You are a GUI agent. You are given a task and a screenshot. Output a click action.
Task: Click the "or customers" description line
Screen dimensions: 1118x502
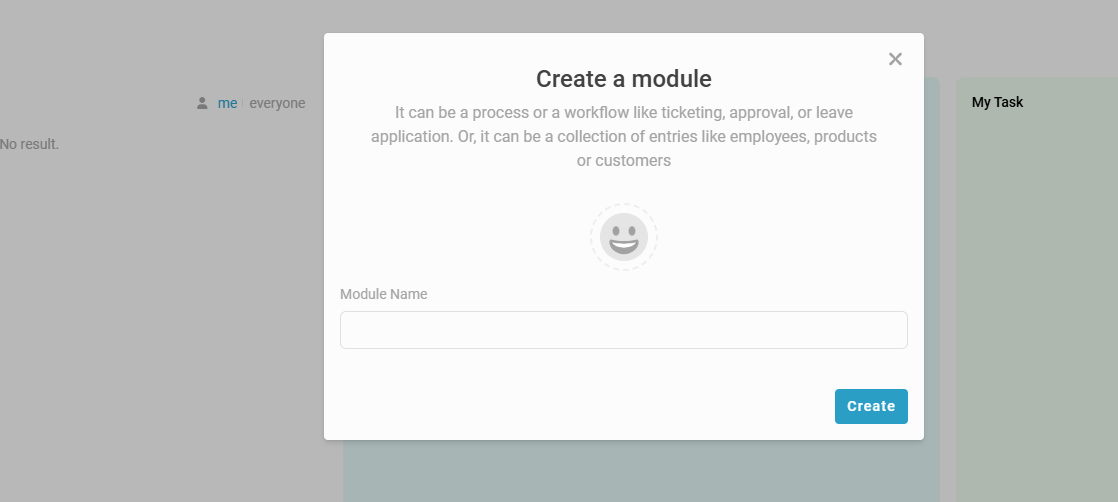click(623, 160)
